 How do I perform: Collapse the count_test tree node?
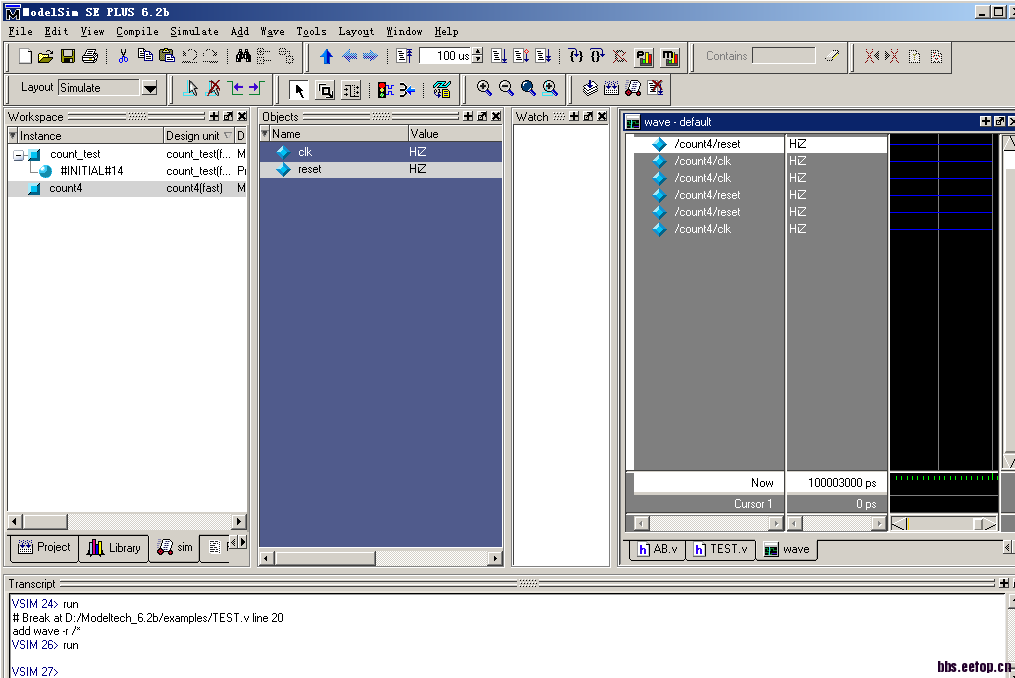[19, 155]
